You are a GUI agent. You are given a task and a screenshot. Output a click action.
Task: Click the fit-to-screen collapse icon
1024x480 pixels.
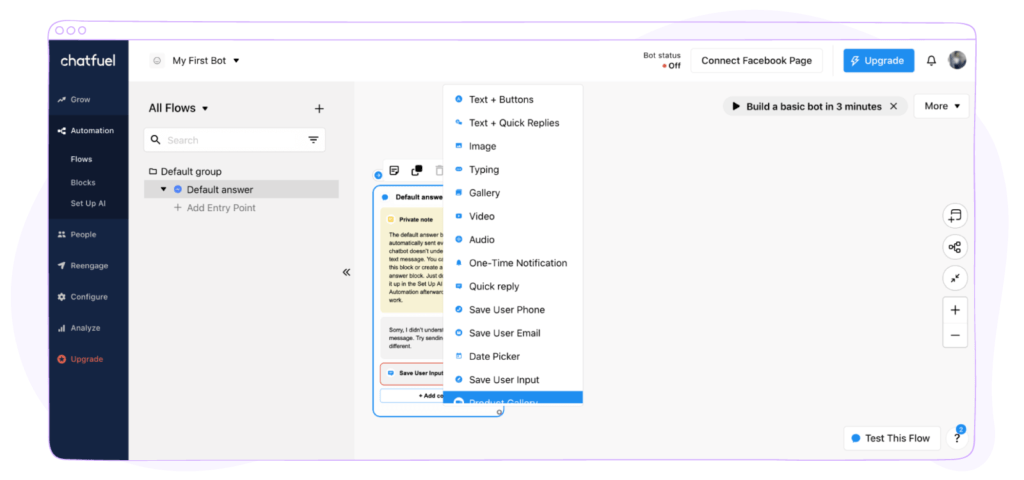955,278
